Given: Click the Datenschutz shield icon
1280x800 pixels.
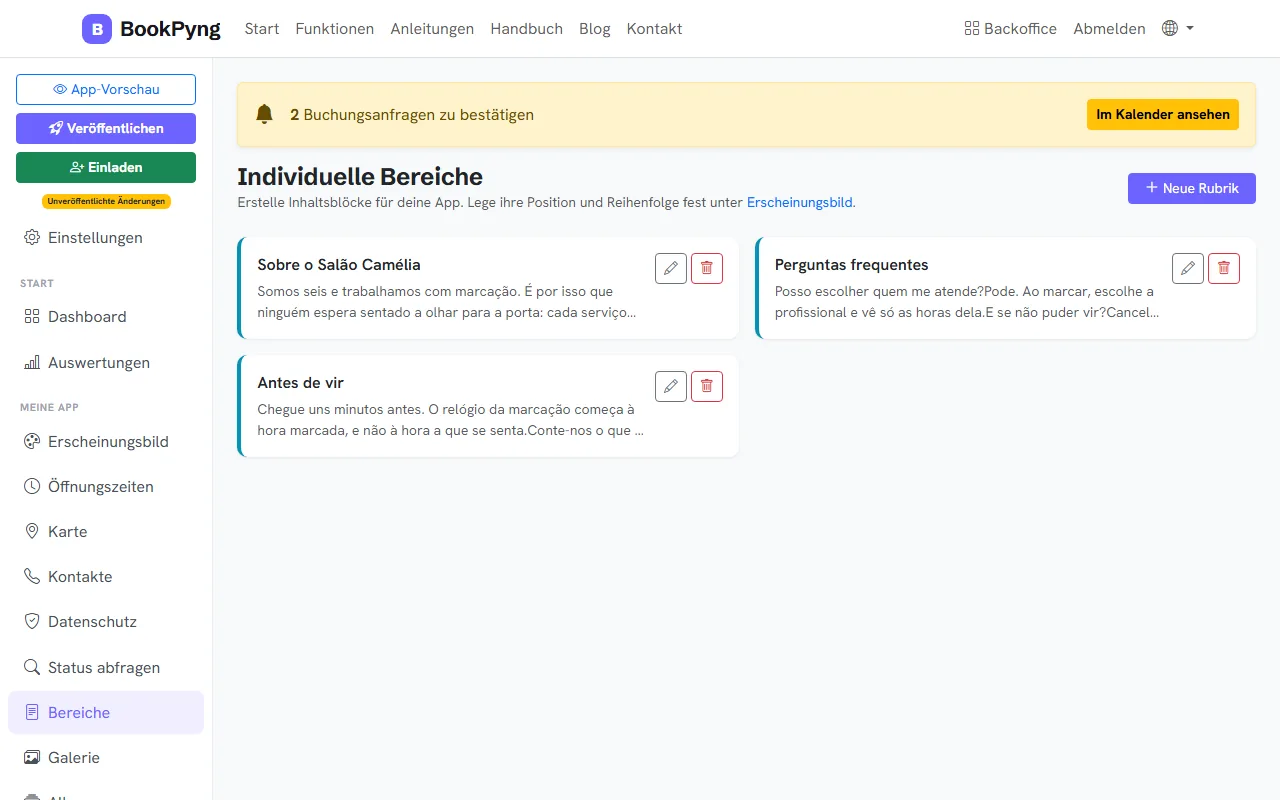Looking at the screenshot, I should click(x=32, y=622).
